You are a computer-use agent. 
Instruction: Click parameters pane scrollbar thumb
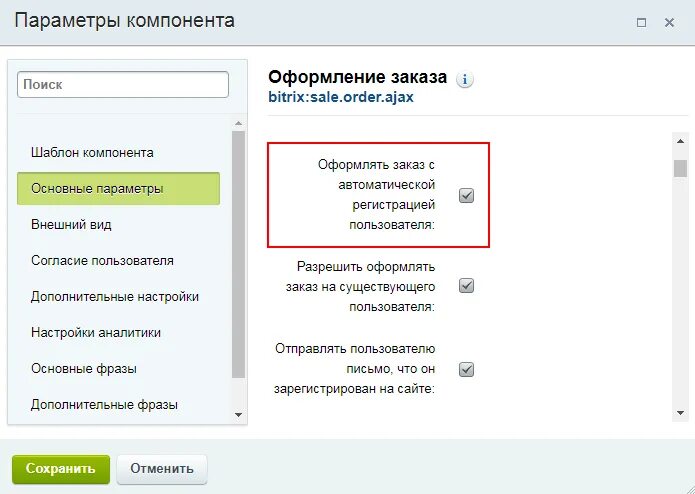click(680, 168)
